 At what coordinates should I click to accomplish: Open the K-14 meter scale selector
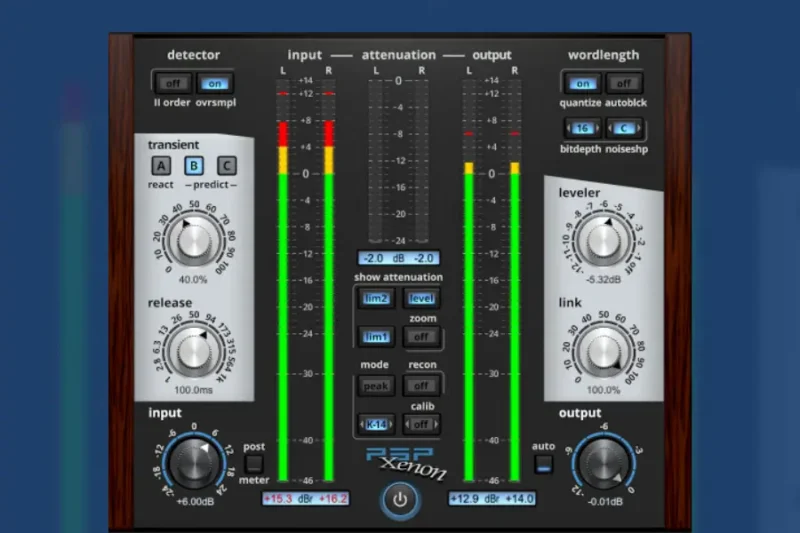pyautogui.click(x=376, y=424)
